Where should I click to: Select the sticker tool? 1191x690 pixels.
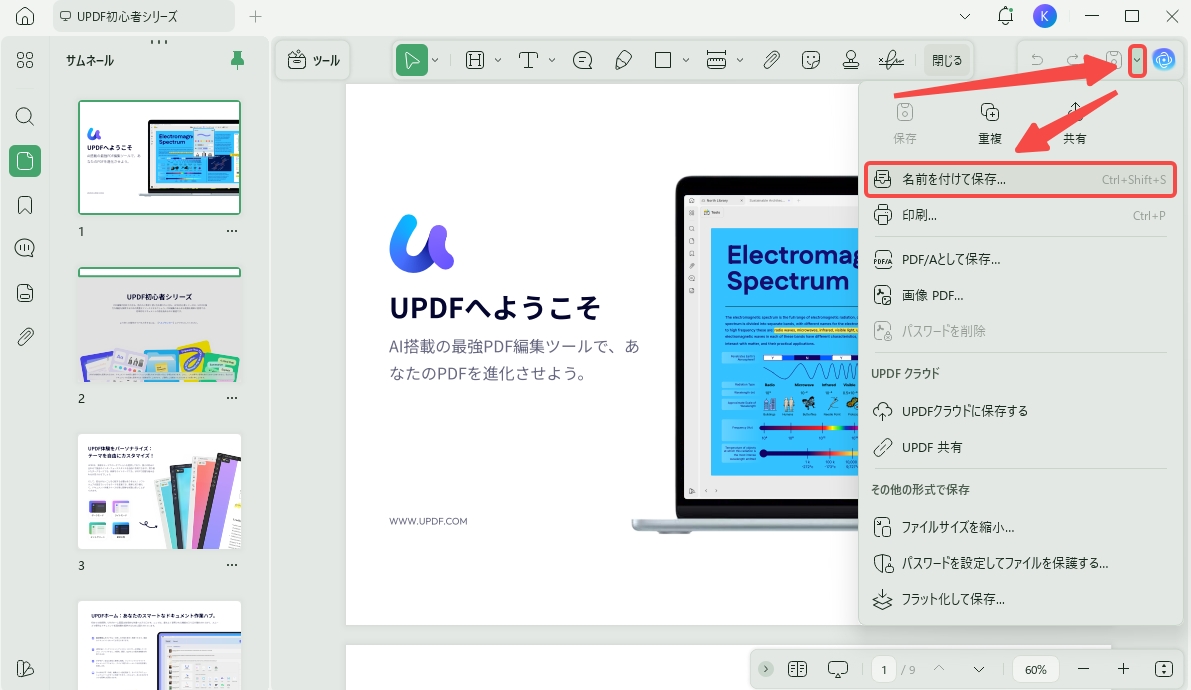point(811,60)
